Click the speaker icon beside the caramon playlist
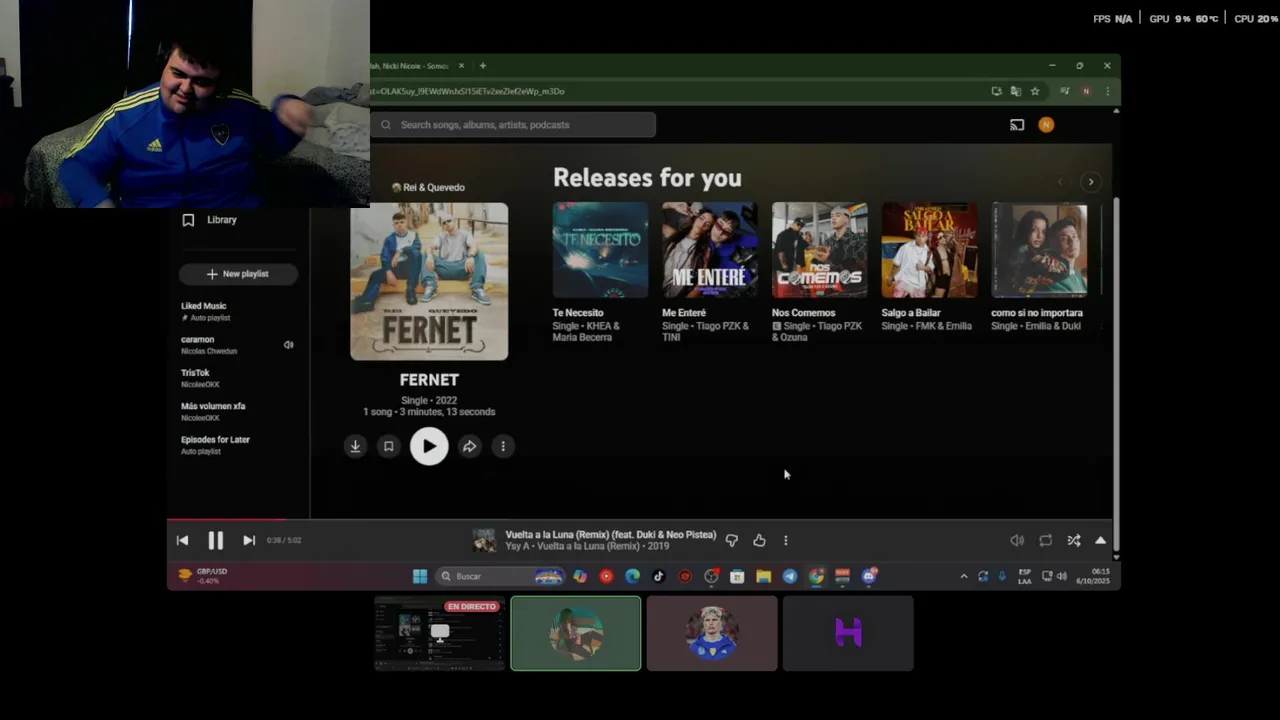 [288, 345]
